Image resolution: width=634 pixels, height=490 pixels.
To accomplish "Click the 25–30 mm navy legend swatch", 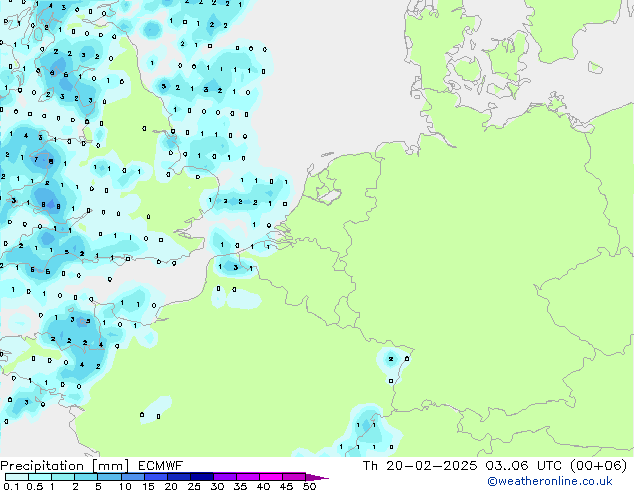I will click(x=202, y=477).
